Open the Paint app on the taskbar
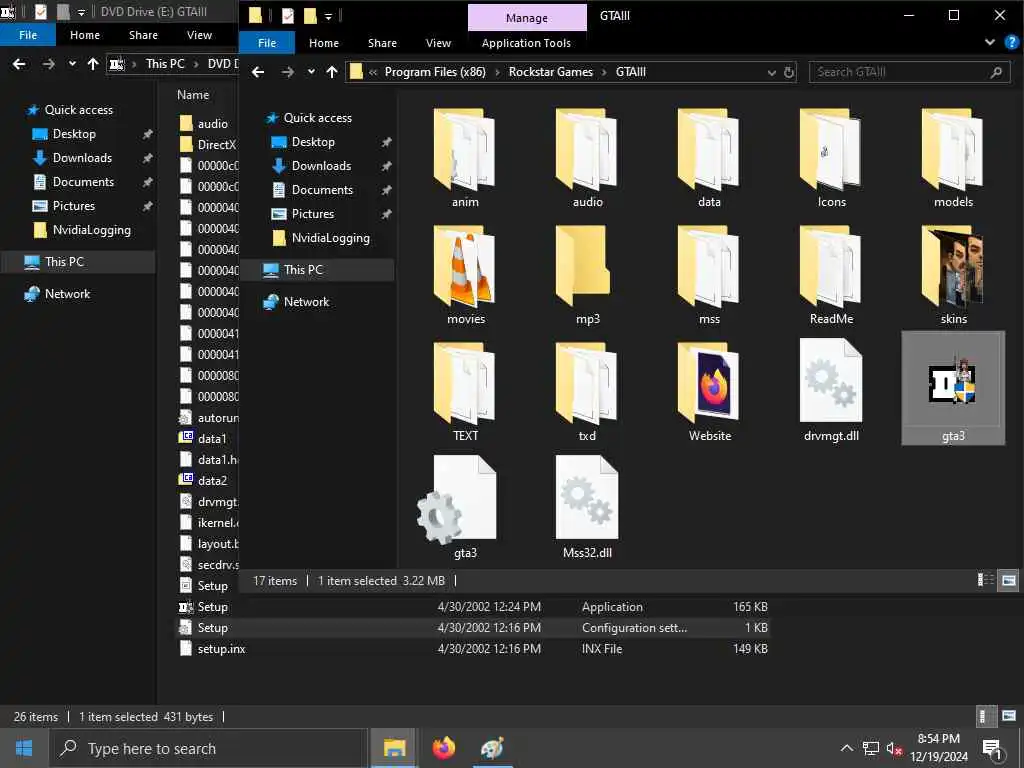Viewport: 1024px width, 768px height. [492, 748]
